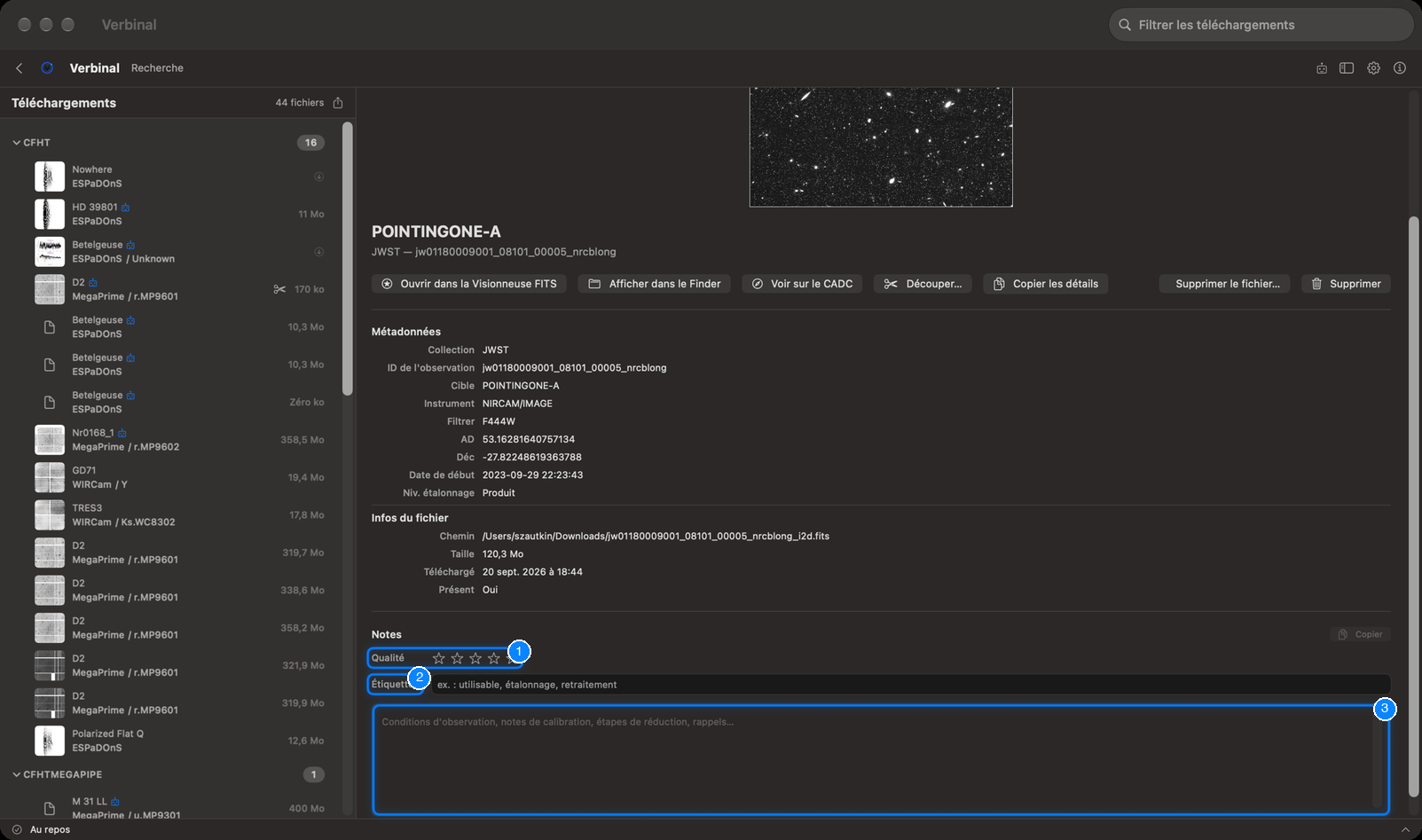Click the Copier button in Notes section
This screenshot has width=1422, height=840.
pyautogui.click(x=1361, y=634)
